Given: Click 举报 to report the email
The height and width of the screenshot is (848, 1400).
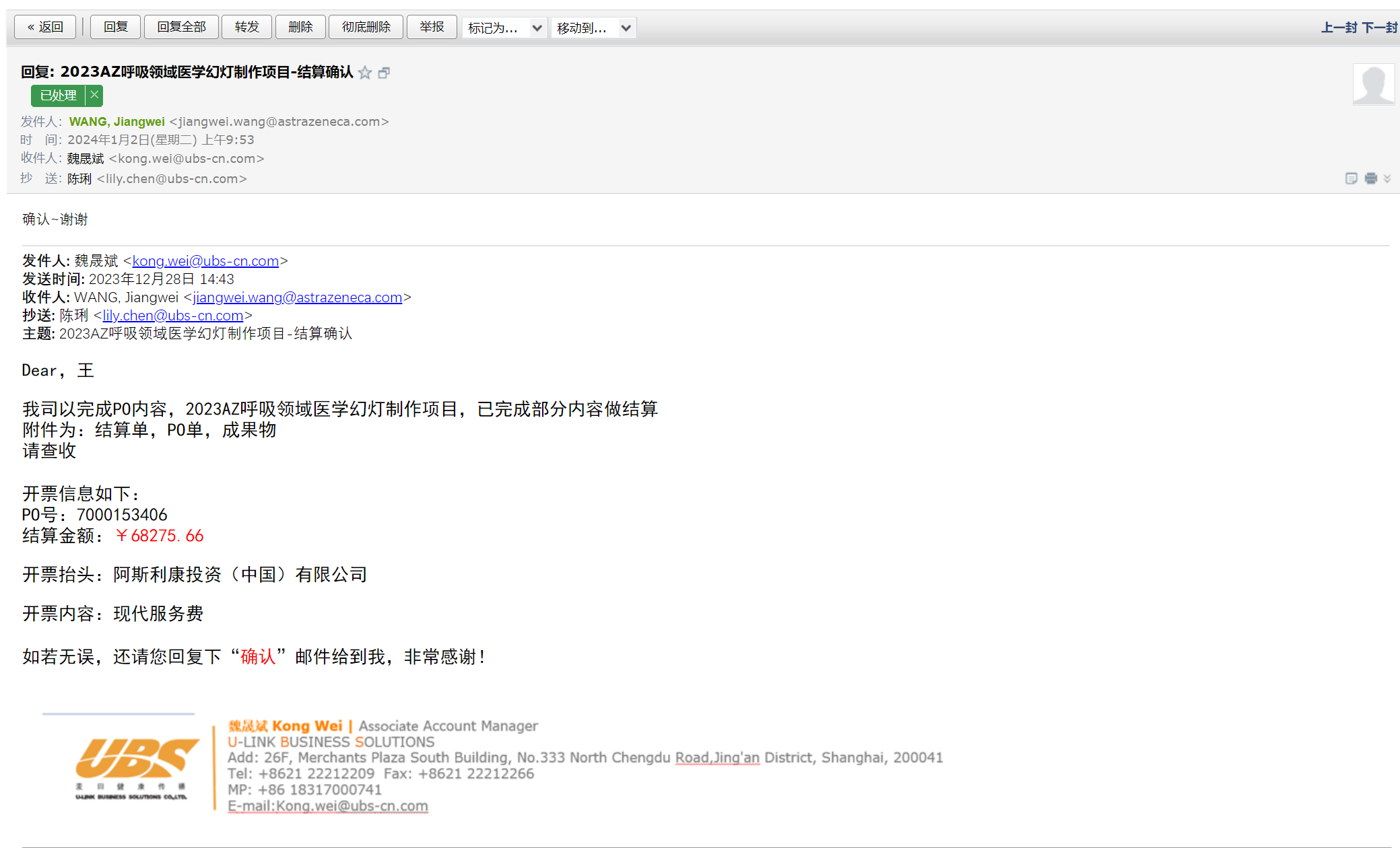Looking at the screenshot, I should tap(432, 27).
